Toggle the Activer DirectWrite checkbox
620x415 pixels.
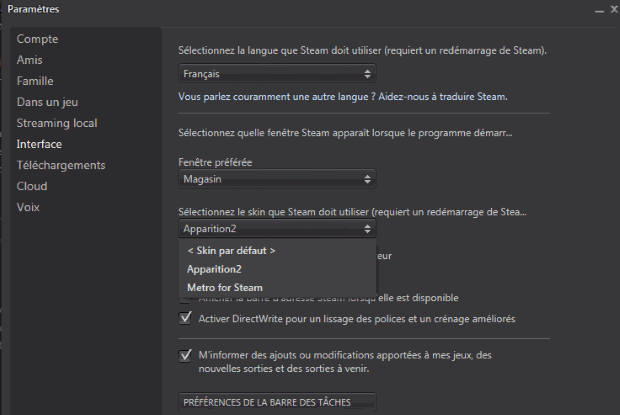click(x=185, y=319)
